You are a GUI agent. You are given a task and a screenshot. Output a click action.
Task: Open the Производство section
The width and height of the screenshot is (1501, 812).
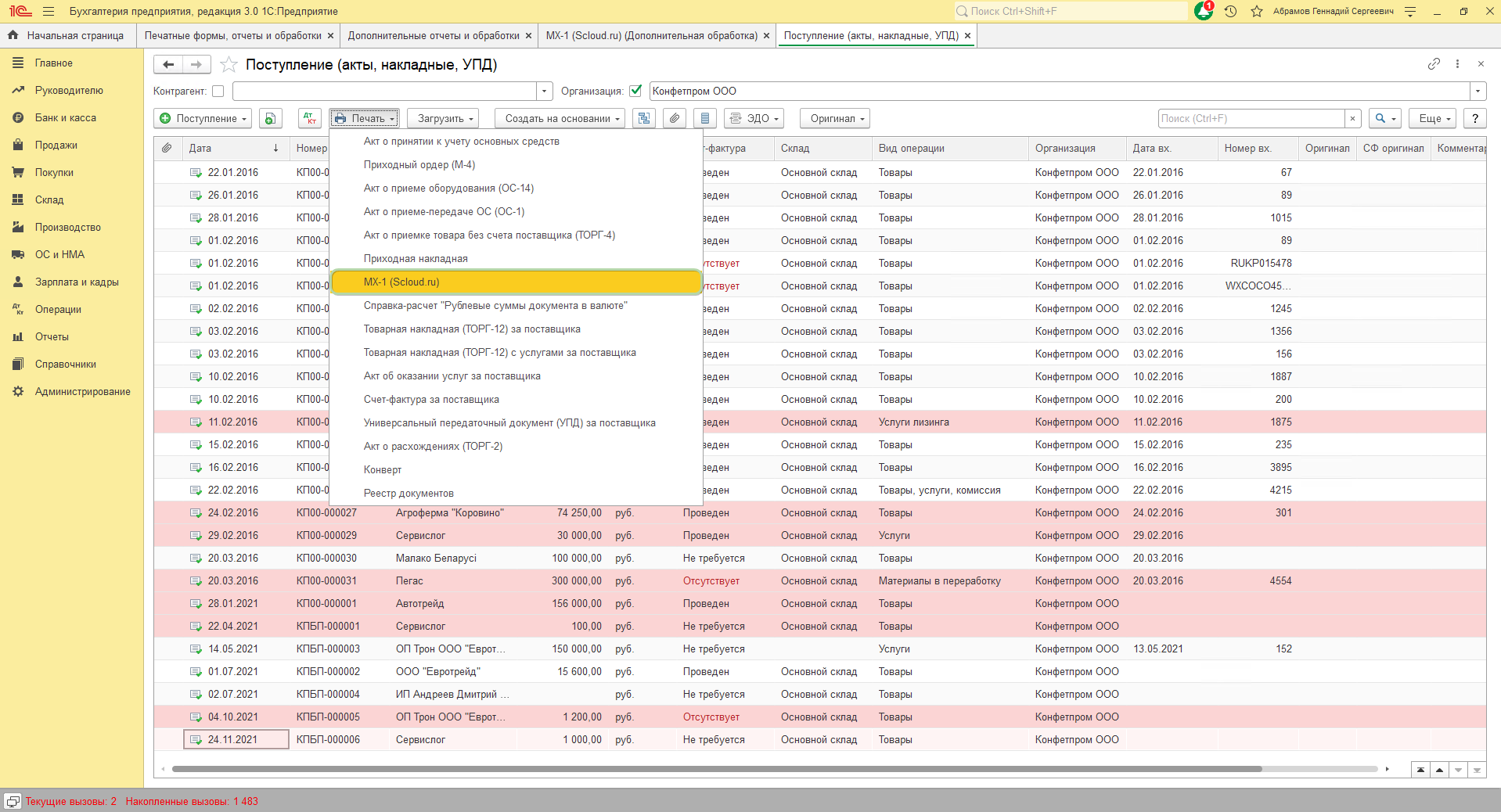tap(67, 228)
